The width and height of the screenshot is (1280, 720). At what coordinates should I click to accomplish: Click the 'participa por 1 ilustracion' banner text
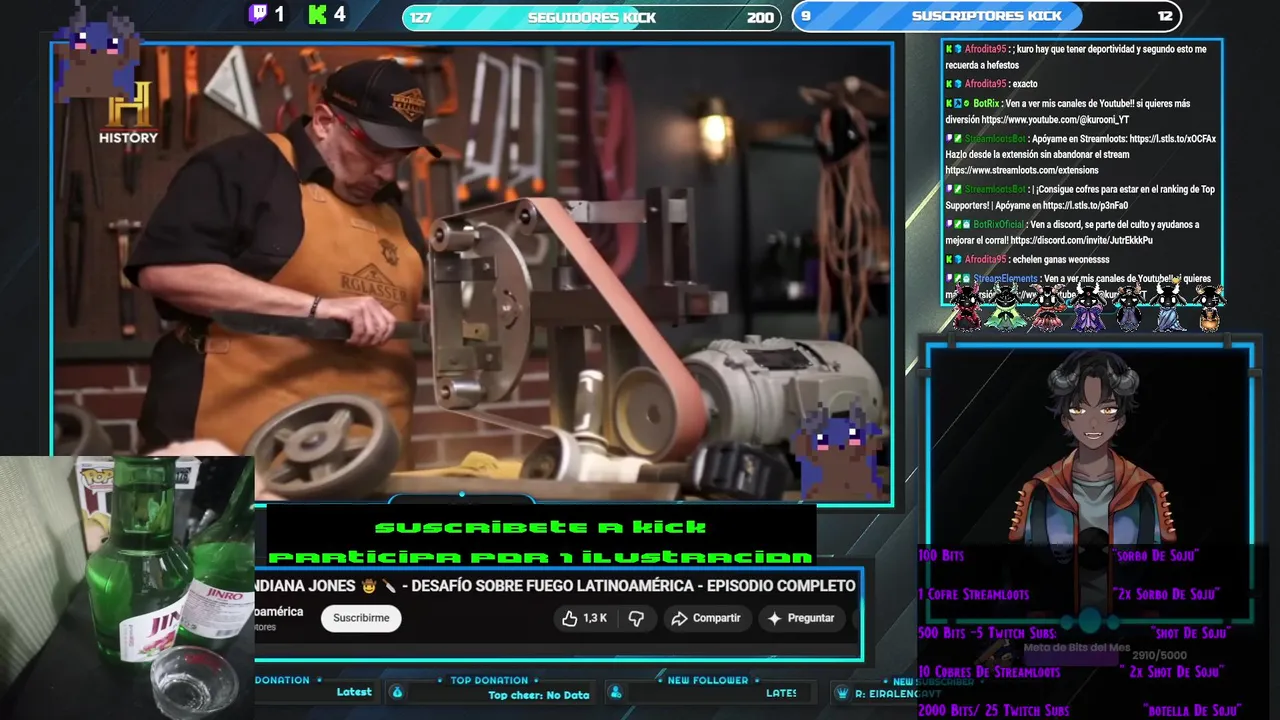[540, 557]
